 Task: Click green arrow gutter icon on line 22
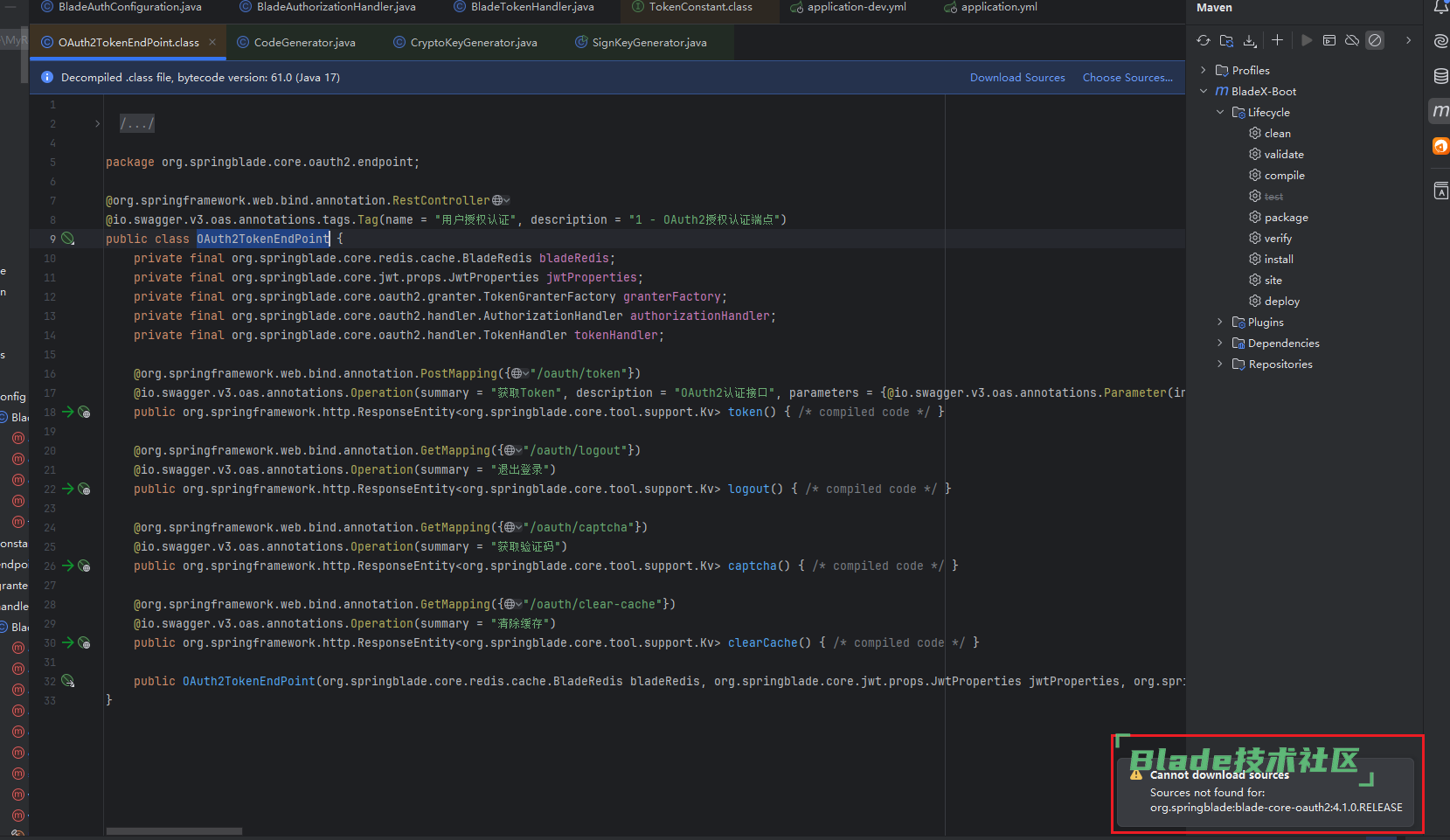(67, 489)
